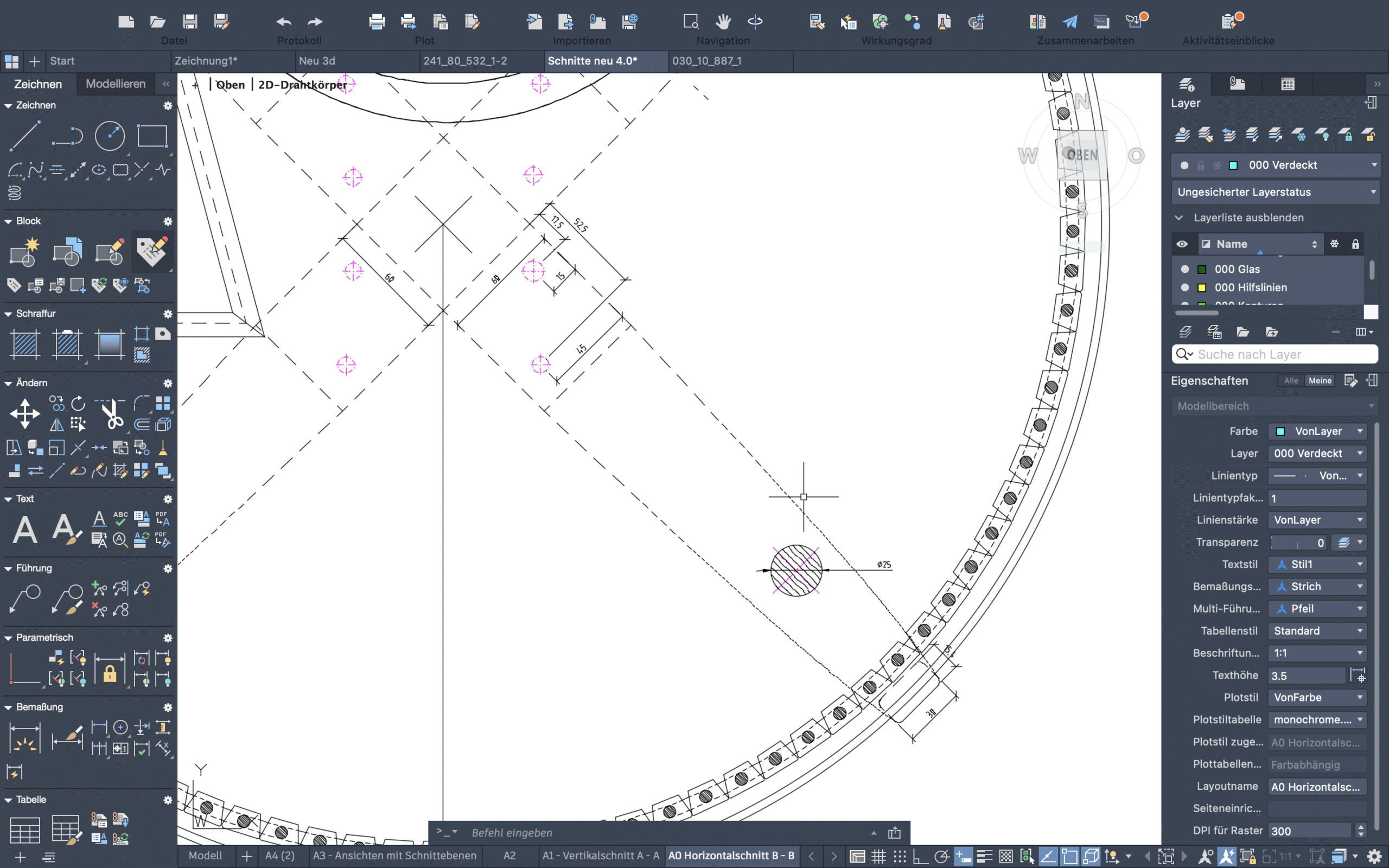Click the Insert Block icon
Viewport: 1389px width, 868px height.
coord(67,251)
